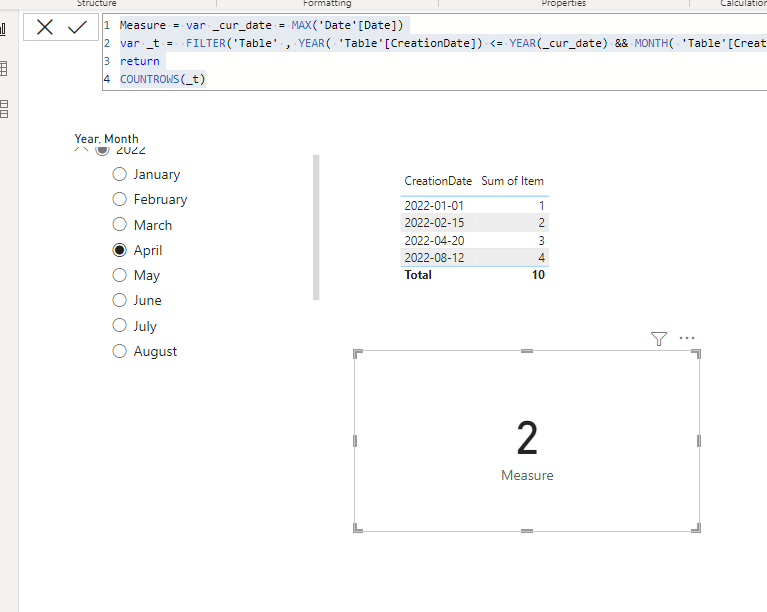Click the Year, Month slicer header
This screenshot has height=612, width=767.
click(106, 139)
